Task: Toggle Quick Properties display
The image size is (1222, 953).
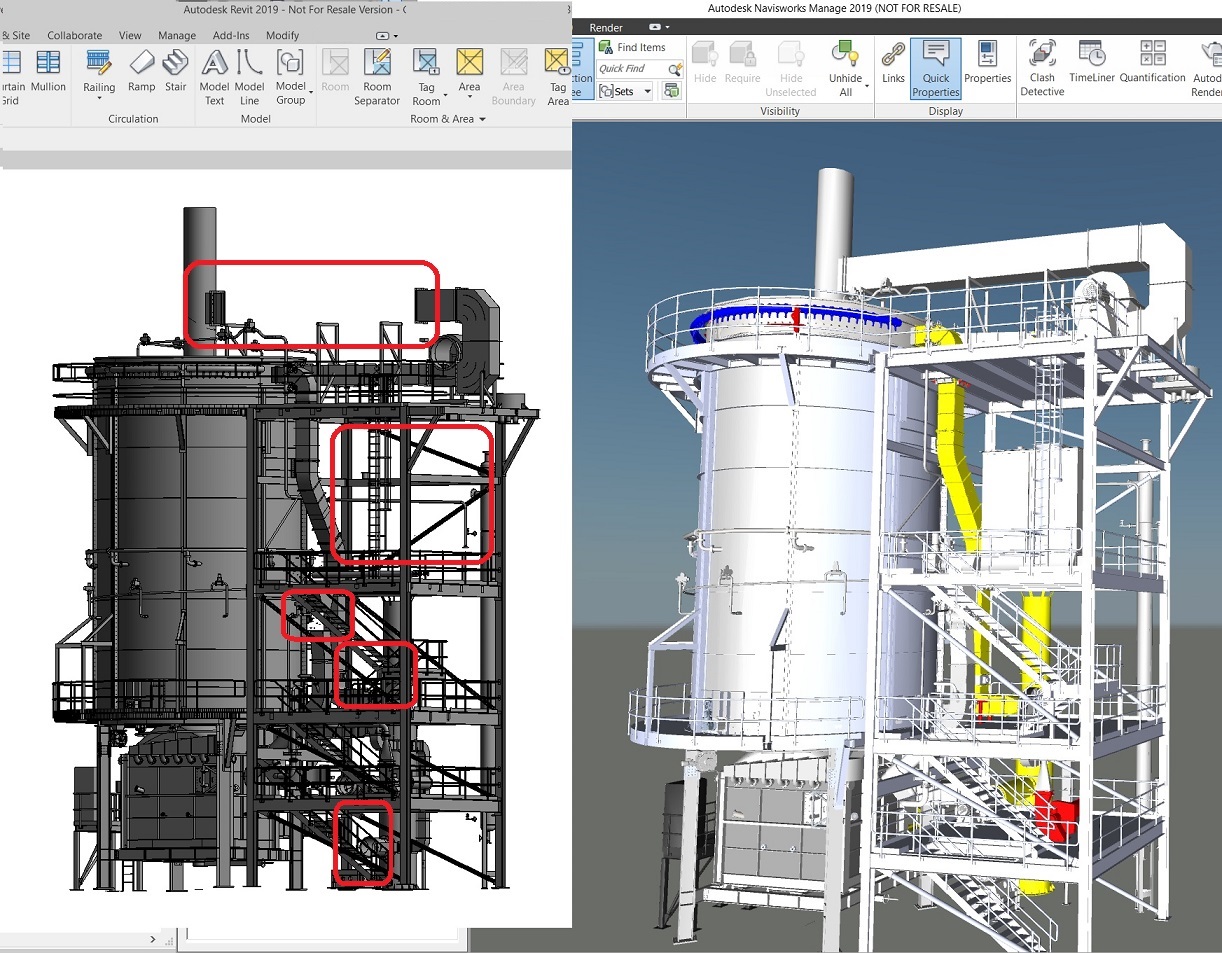Action: (935, 68)
